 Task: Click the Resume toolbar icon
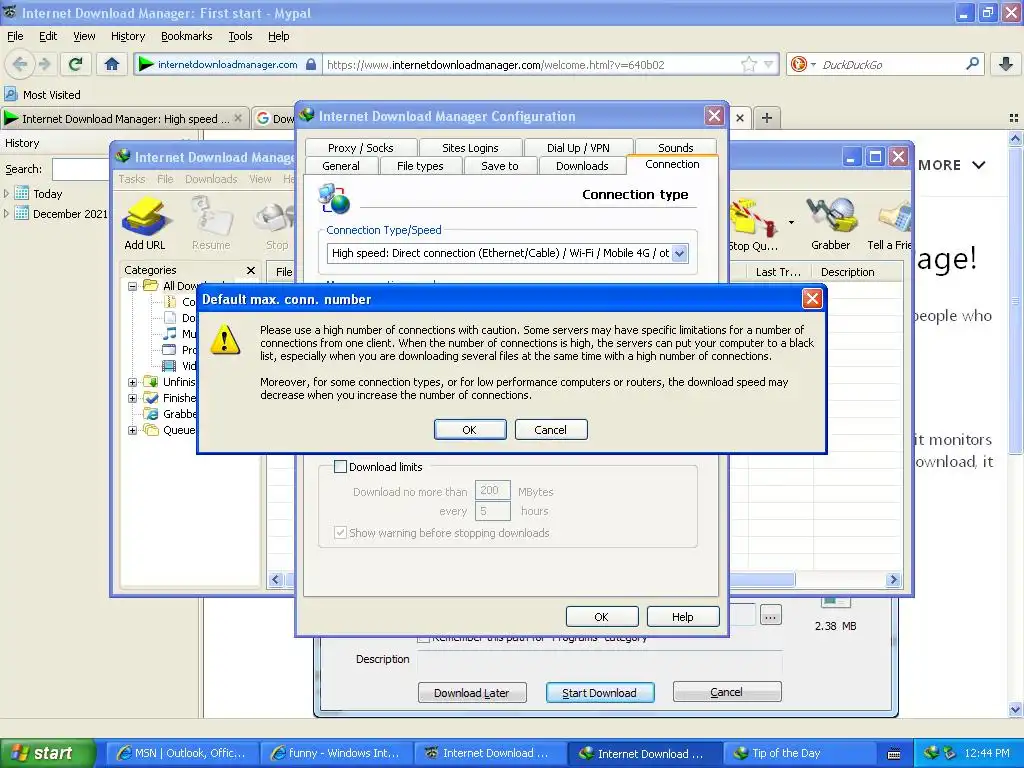pyautogui.click(x=211, y=224)
